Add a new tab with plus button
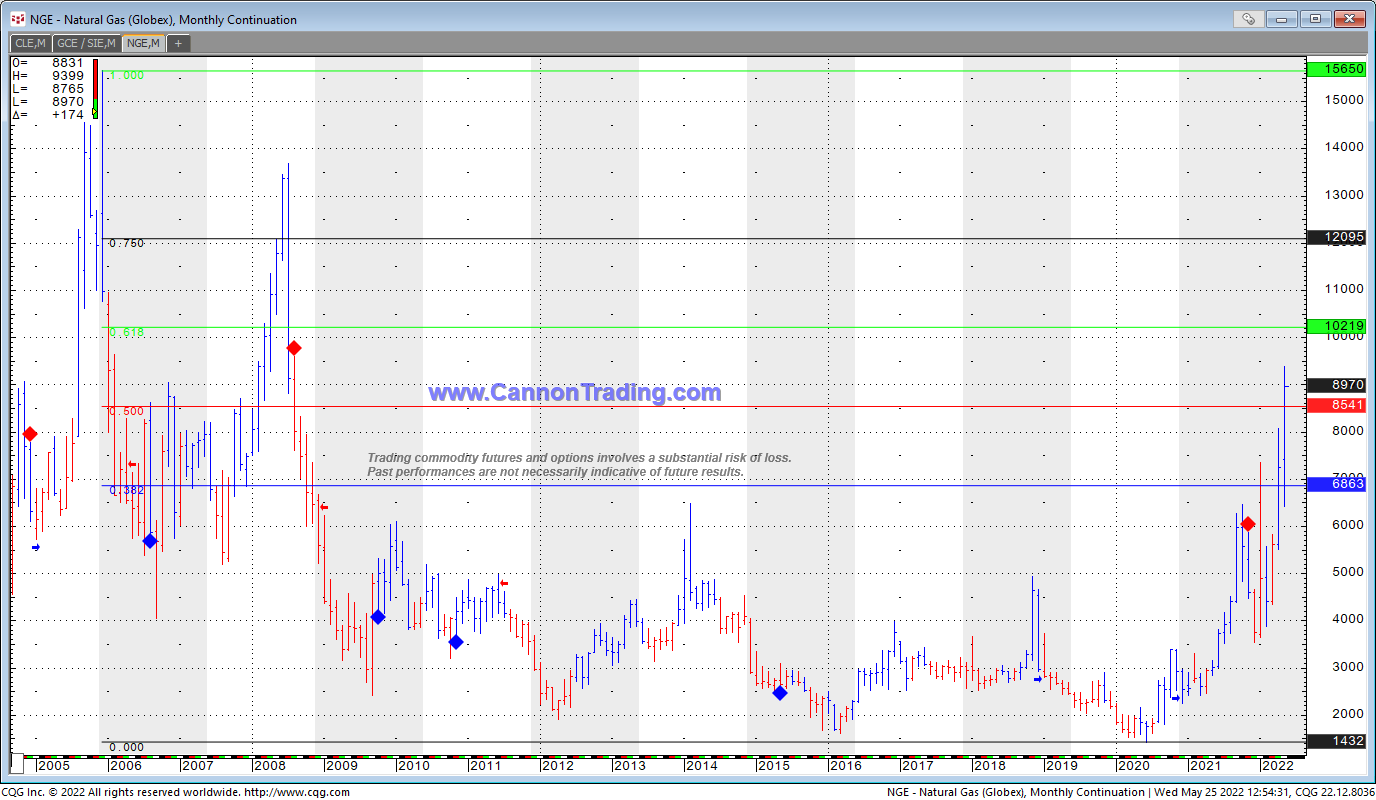Viewport: 1376px width, 800px height. click(x=178, y=43)
